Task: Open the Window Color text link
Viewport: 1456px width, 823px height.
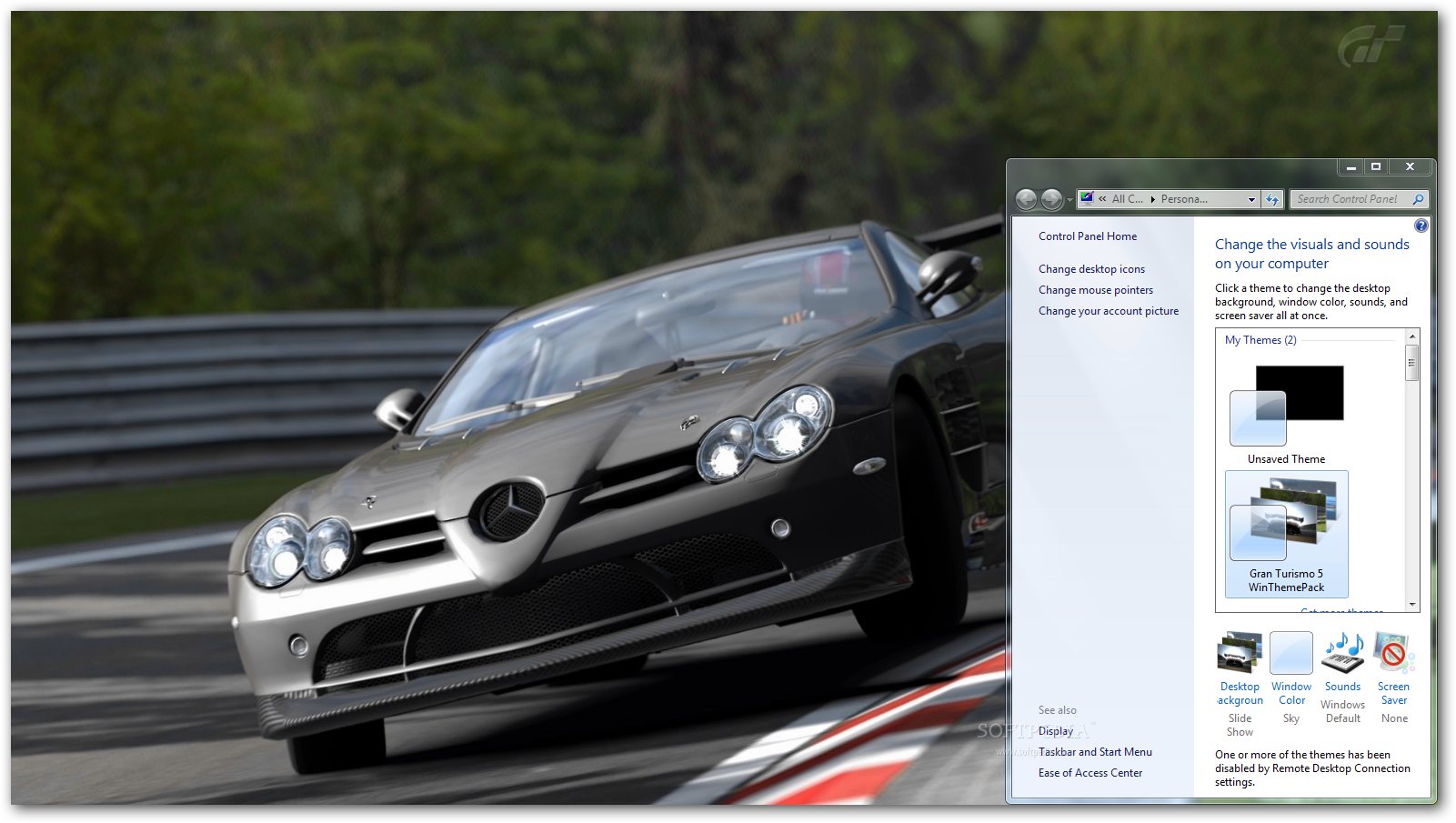Action: click(x=1291, y=694)
